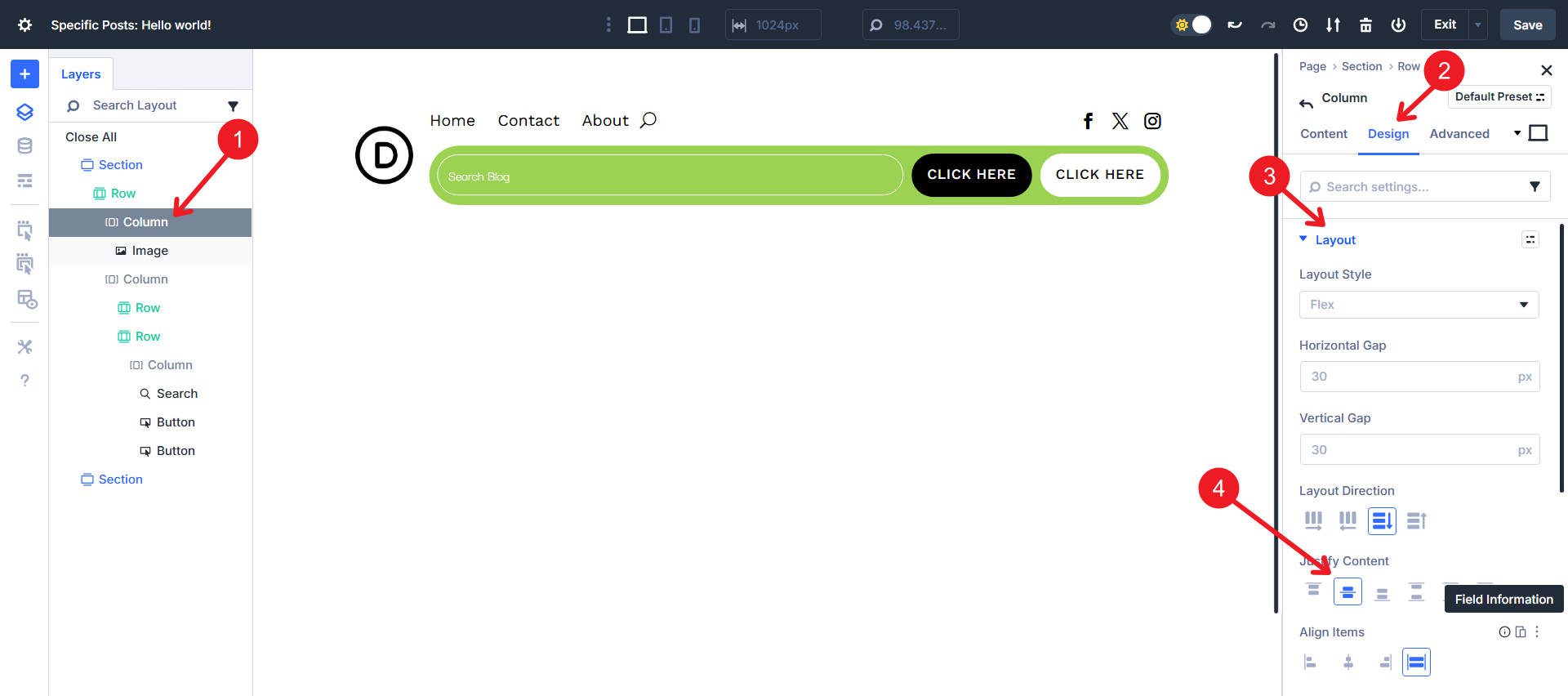This screenshot has height=696, width=1568.
Task: Select stretch Align Items option
Action: pos(1416,663)
